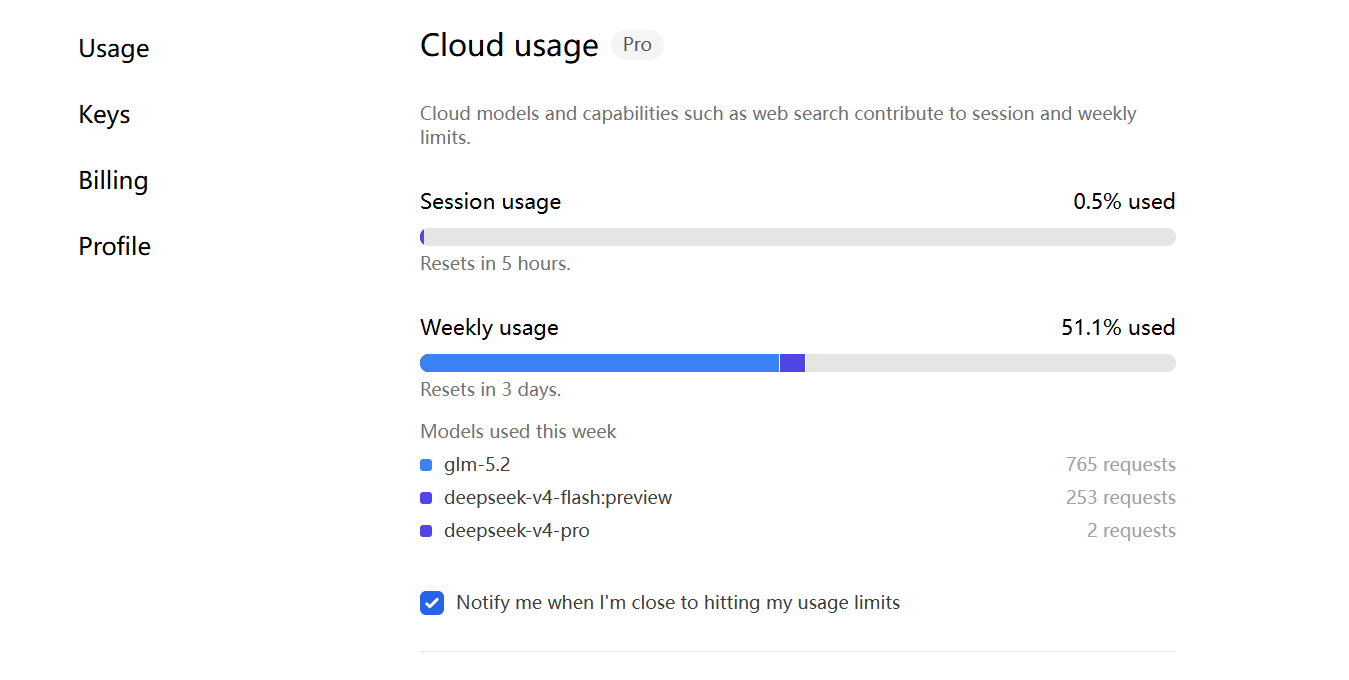Click the unused gray part of weekly bar

click(990, 363)
